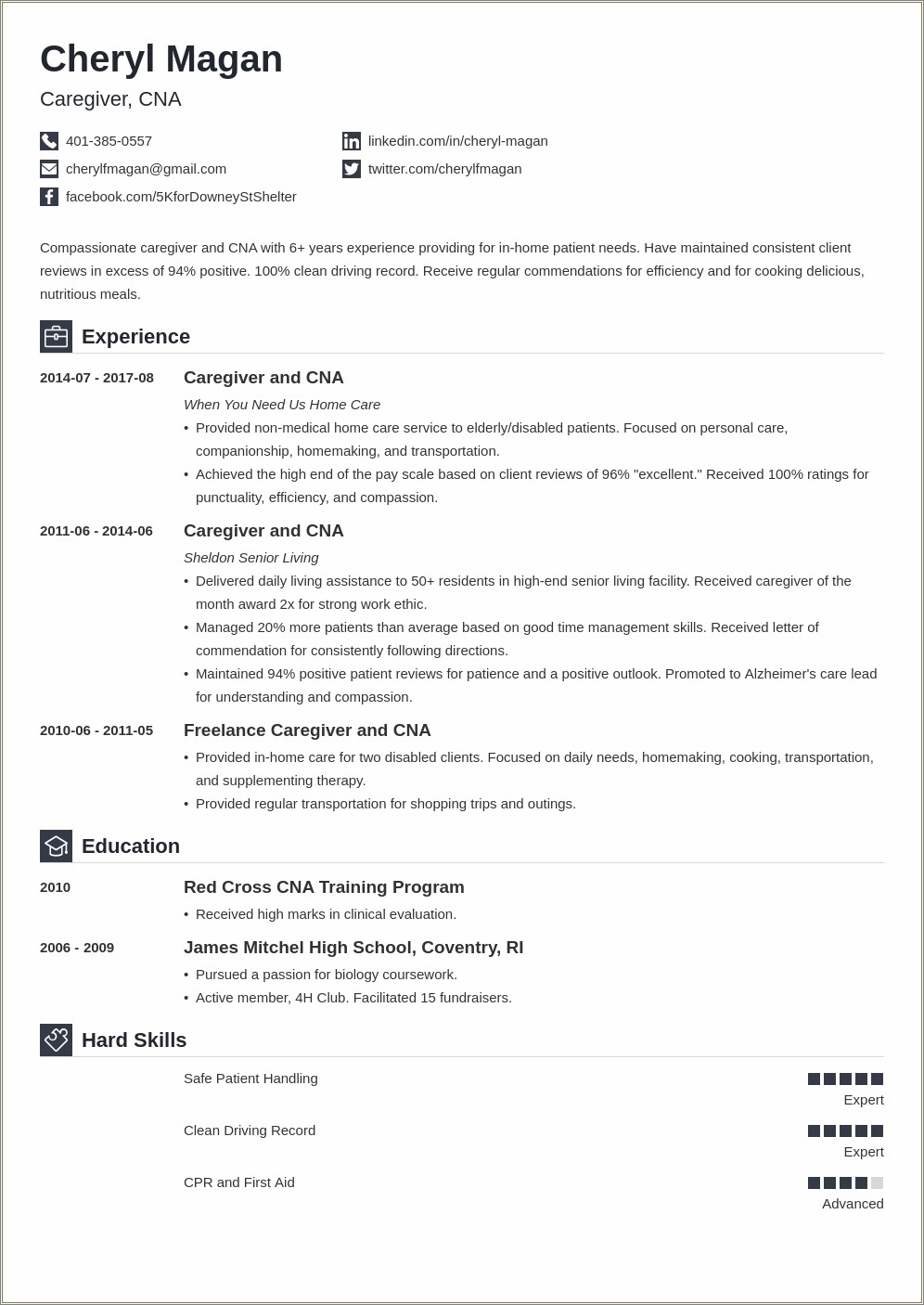
Task: Click the Cheryl Magan name heading
Action: 161,59
